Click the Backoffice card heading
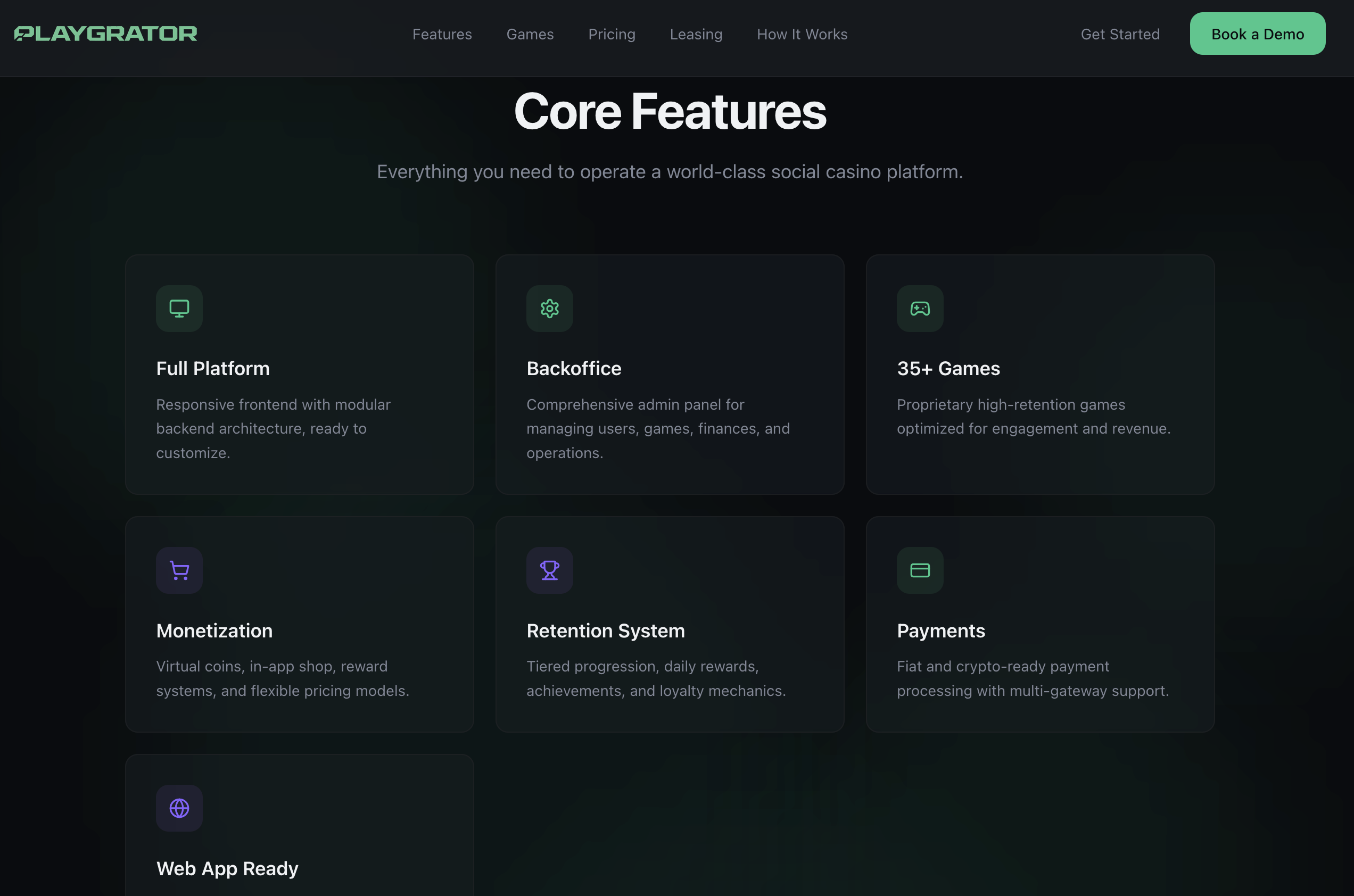The width and height of the screenshot is (1354, 896). click(x=573, y=369)
